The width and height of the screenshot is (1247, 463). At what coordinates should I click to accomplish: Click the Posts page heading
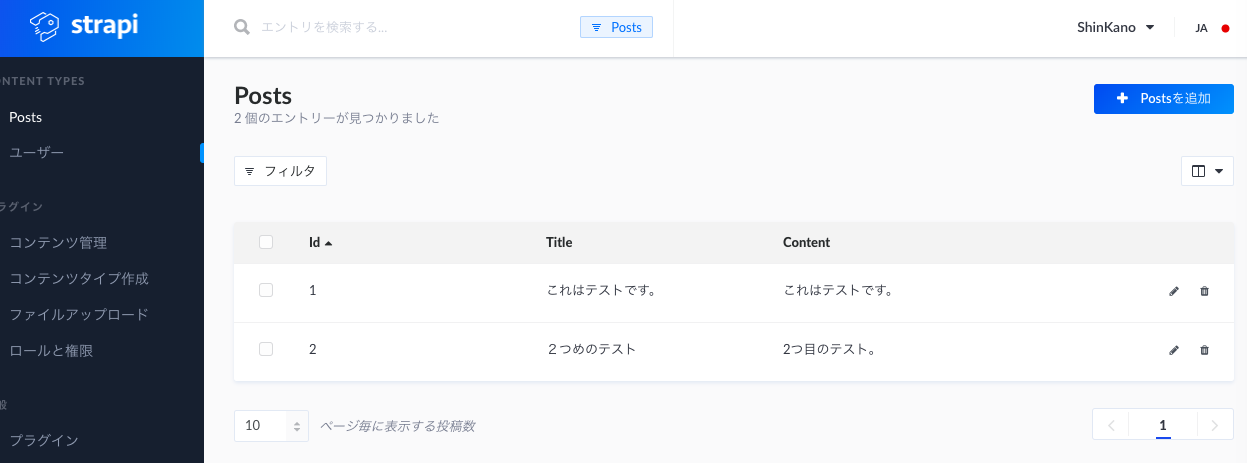(x=263, y=96)
